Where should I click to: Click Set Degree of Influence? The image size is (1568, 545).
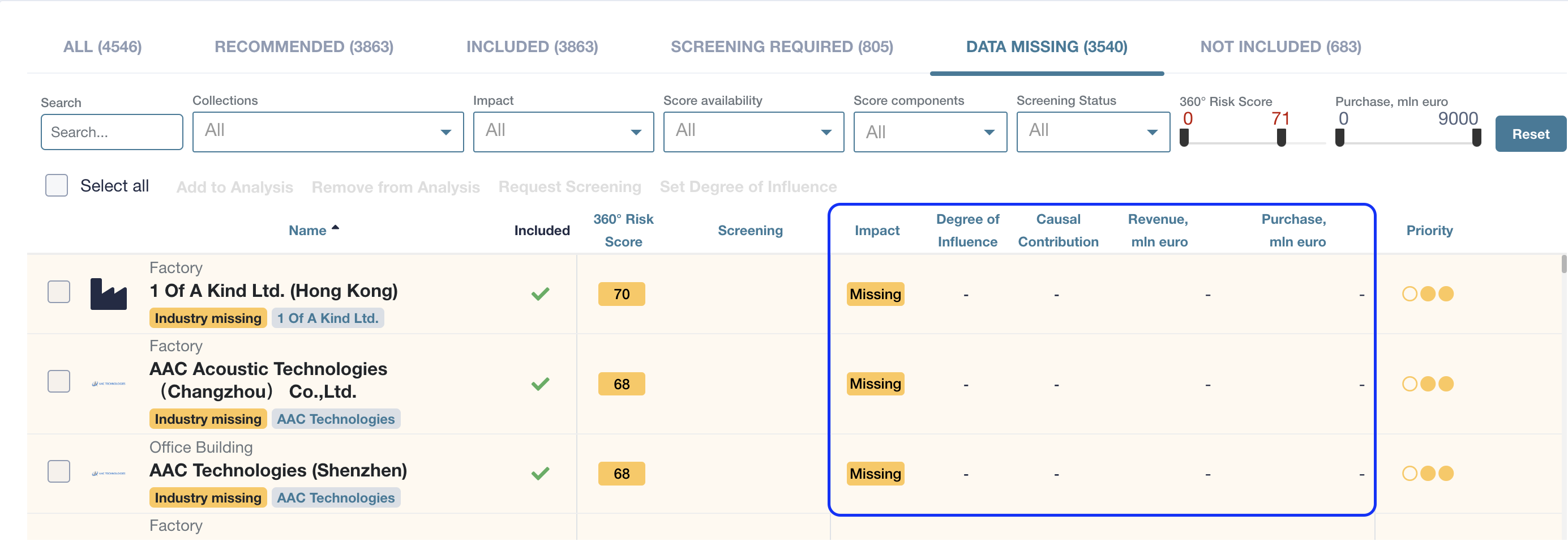(748, 187)
